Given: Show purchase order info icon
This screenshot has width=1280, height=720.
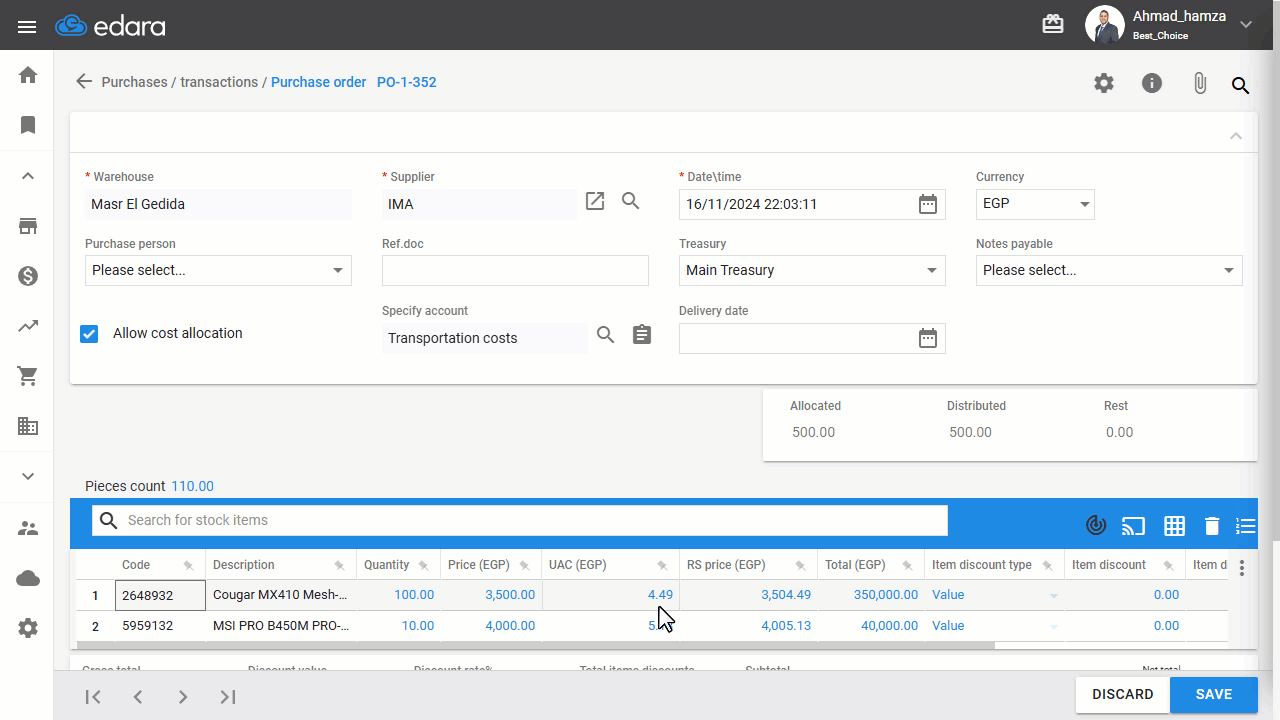Looking at the screenshot, I should [1152, 83].
